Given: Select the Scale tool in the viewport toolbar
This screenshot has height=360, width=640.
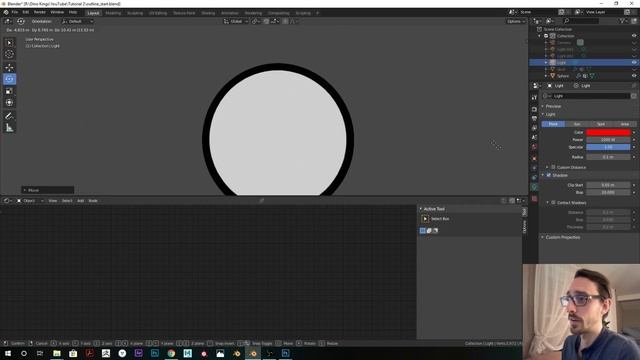Looking at the screenshot, I should [x=9, y=91].
